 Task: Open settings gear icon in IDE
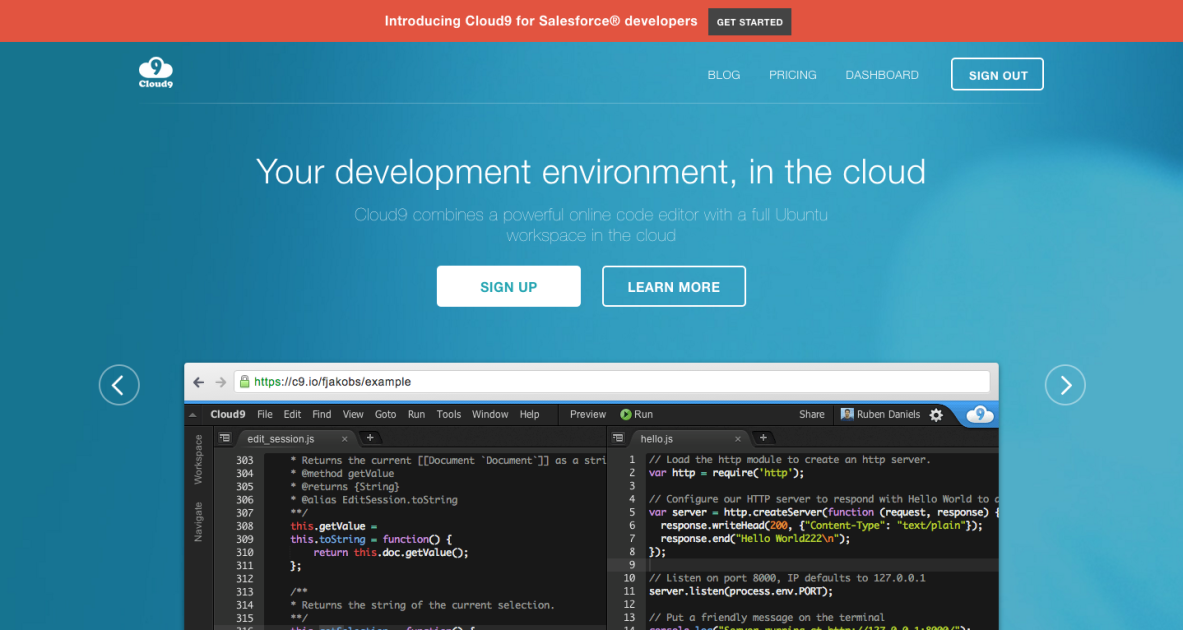point(936,415)
